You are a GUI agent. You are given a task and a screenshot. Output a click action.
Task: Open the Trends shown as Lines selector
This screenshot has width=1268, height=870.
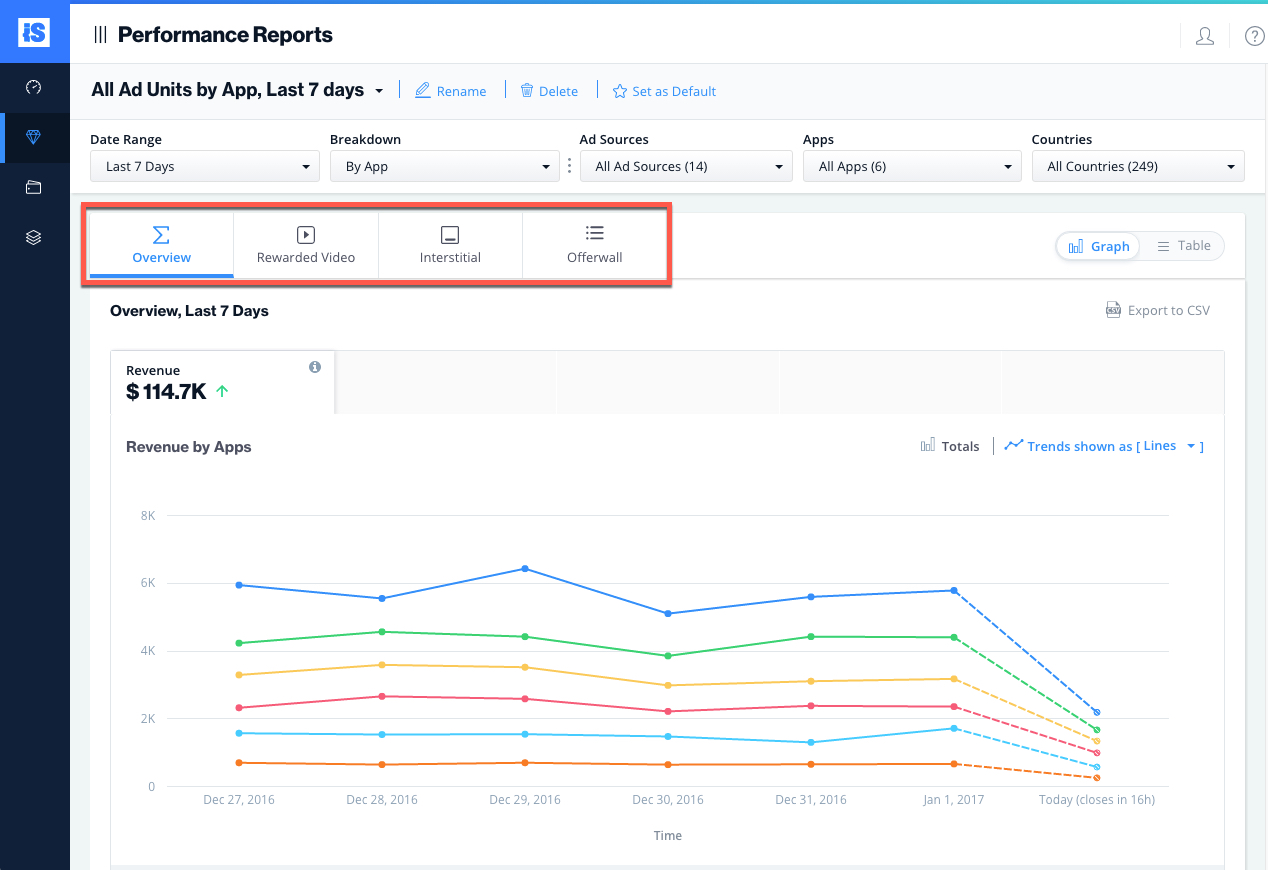click(1103, 446)
